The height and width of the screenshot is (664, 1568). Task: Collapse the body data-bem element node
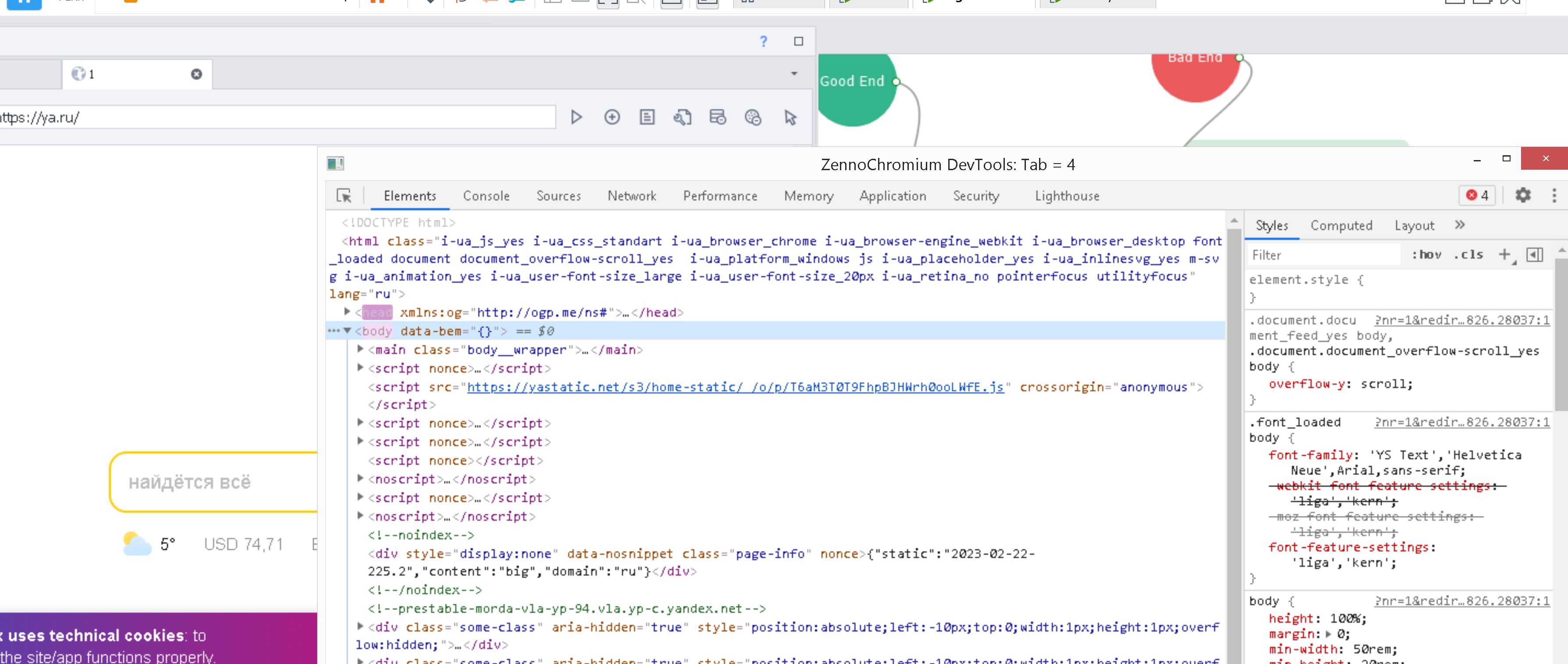347,331
